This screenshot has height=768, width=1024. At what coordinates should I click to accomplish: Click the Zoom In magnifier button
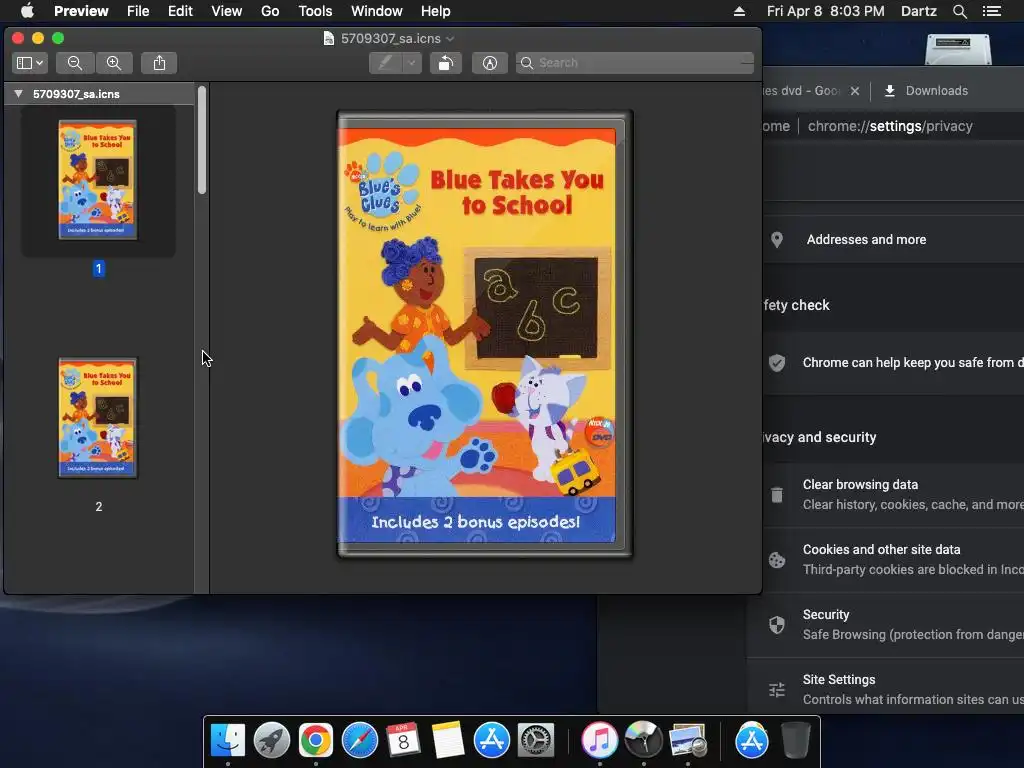click(x=114, y=63)
